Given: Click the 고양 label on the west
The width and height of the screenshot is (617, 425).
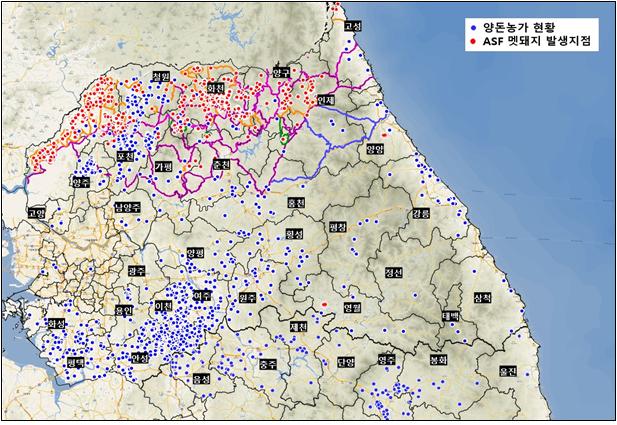Looking at the screenshot, I should point(38,213).
